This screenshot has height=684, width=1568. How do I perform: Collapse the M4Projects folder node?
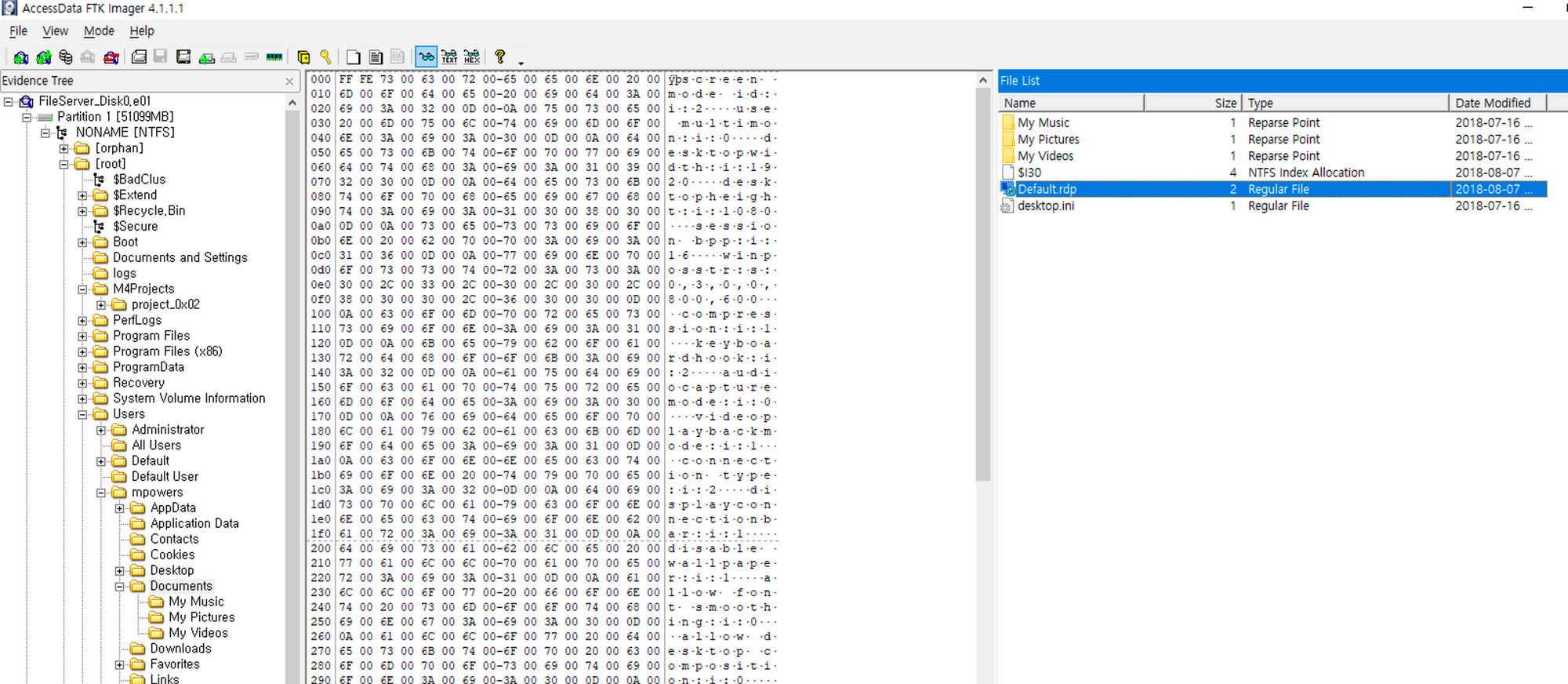83,289
